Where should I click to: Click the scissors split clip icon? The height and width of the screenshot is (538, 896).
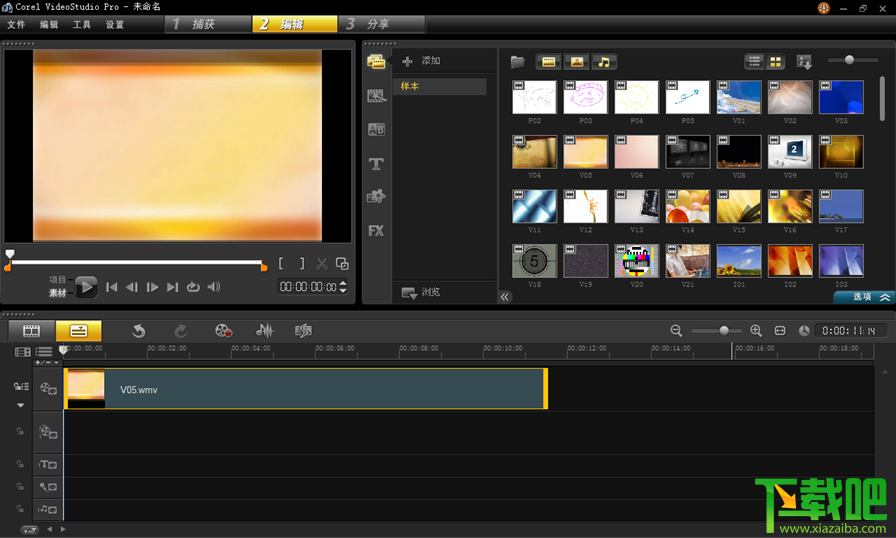322,264
